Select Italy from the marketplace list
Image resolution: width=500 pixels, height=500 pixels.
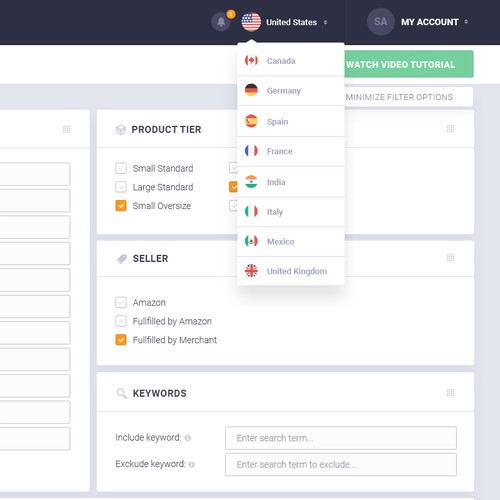coord(291,212)
